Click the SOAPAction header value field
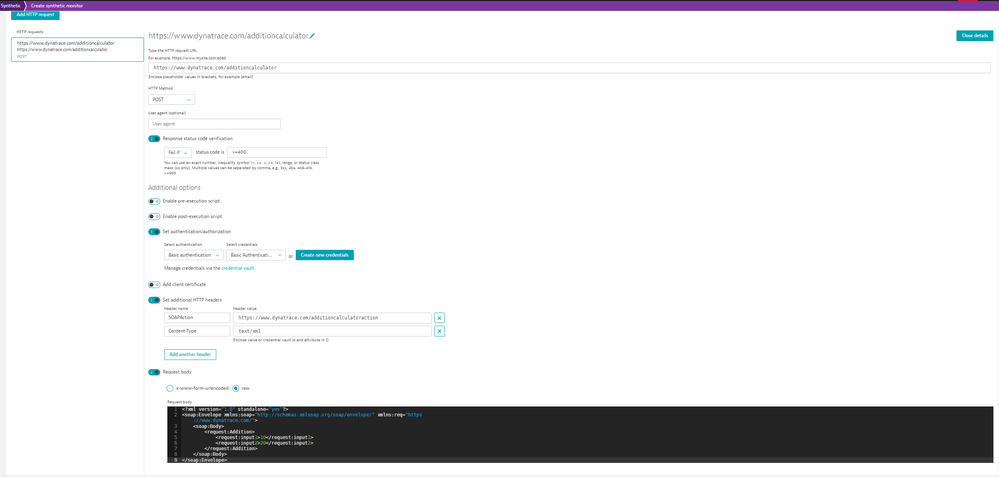 [332, 318]
